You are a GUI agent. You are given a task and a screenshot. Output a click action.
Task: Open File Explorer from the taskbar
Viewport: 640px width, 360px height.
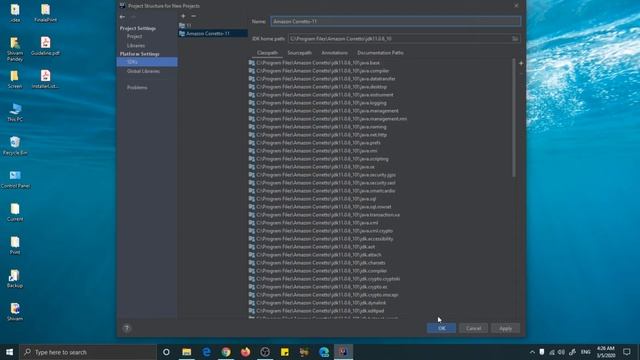[187, 352]
